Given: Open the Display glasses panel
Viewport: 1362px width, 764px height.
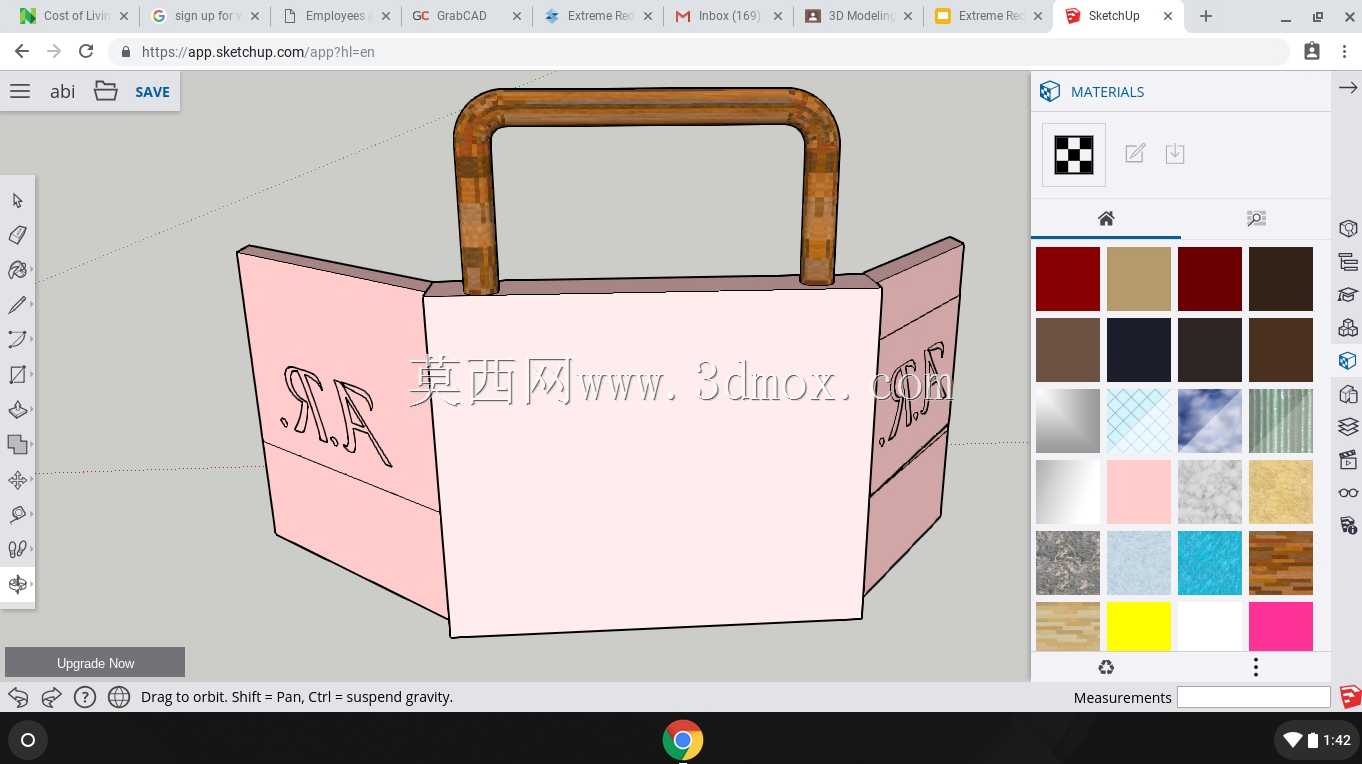Looking at the screenshot, I should (x=1348, y=493).
